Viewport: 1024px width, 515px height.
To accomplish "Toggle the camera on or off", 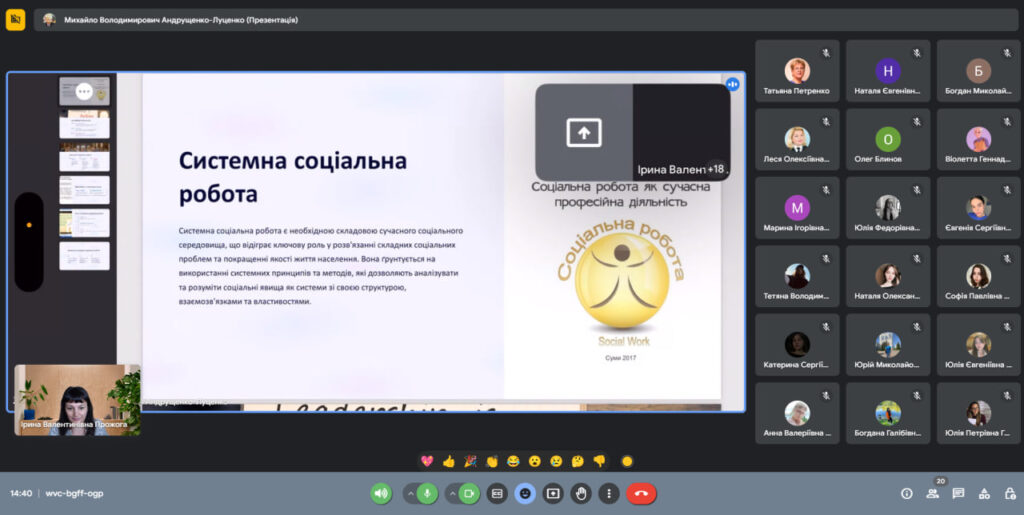I will coord(469,493).
